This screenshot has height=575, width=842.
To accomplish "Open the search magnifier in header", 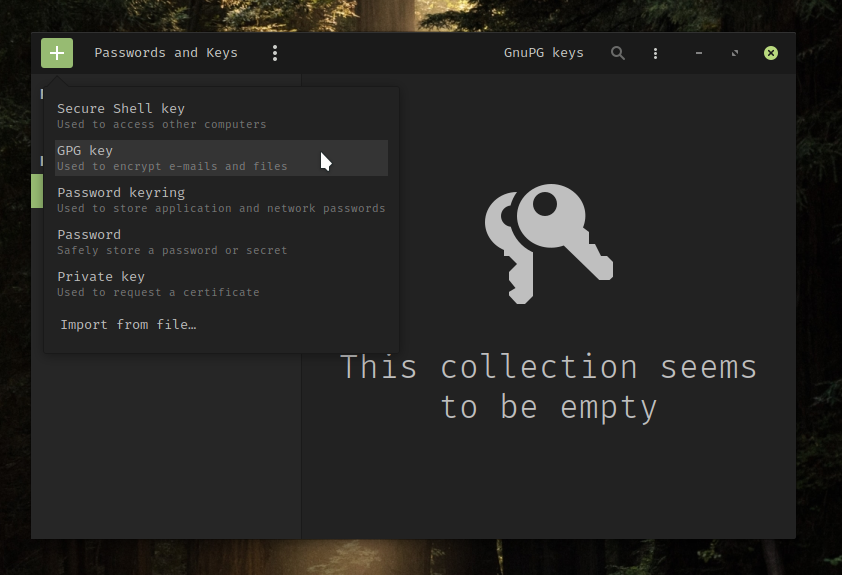I will 618,53.
